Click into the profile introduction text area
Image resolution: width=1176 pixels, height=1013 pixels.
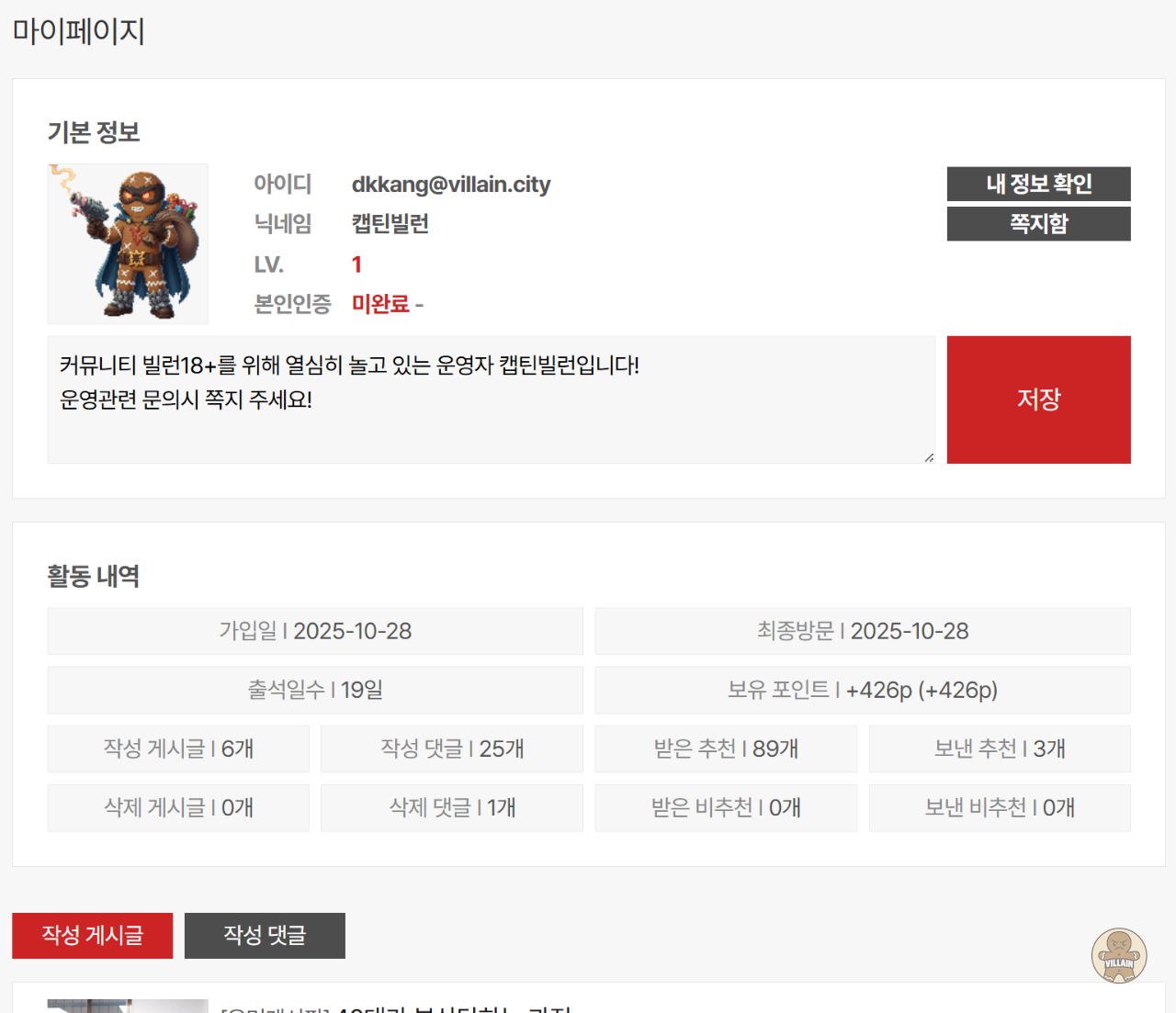491,400
